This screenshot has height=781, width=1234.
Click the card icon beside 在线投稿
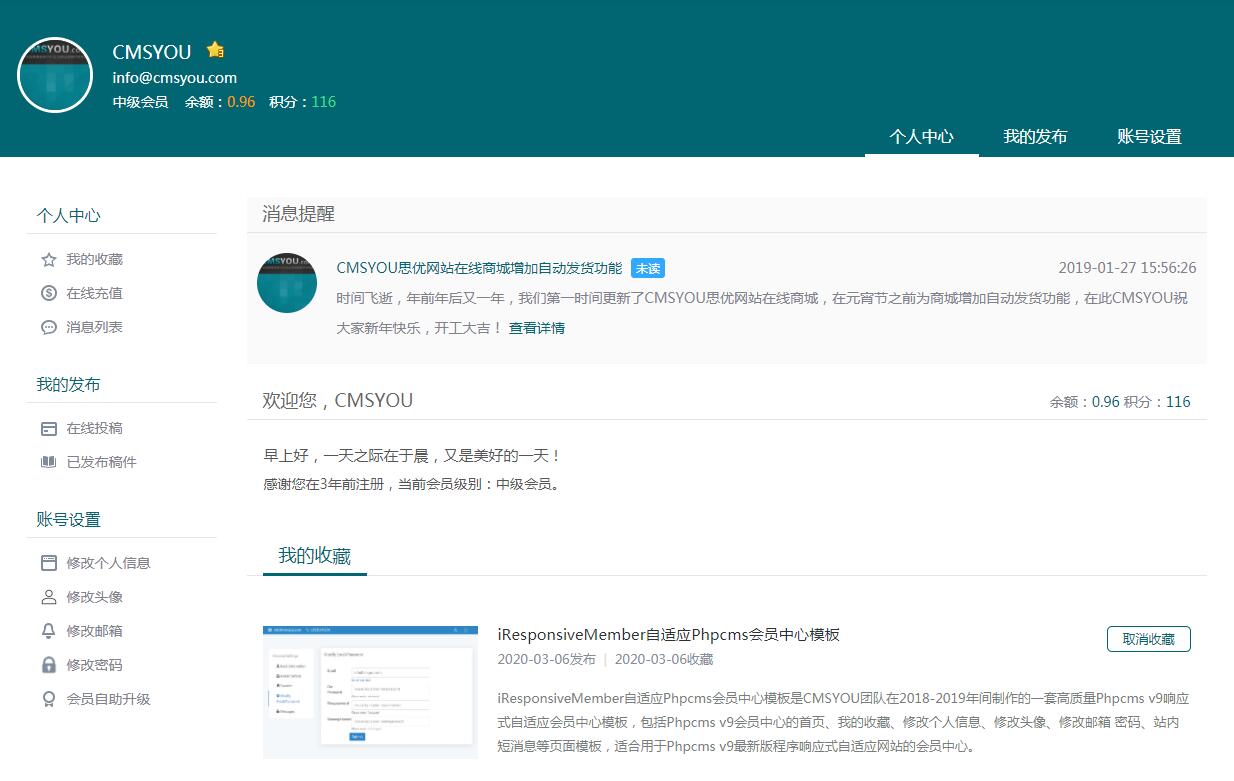[49, 429]
